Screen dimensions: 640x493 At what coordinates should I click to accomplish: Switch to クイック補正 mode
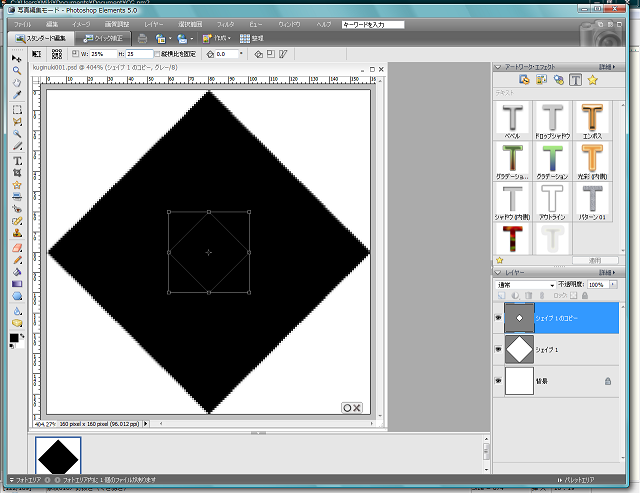point(105,38)
